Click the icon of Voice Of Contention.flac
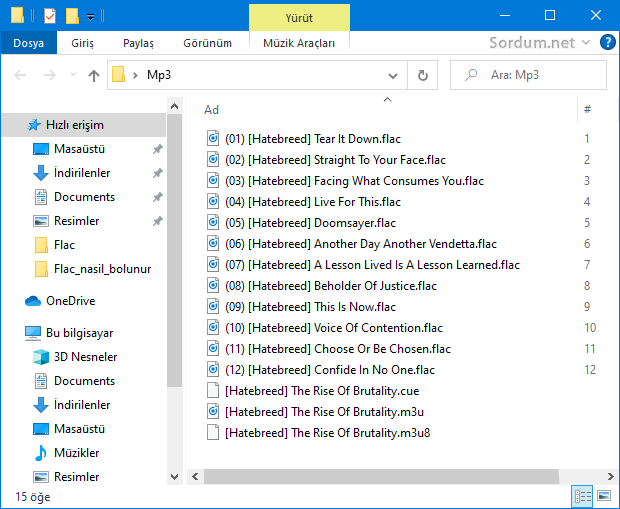The height and width of the screenshot is (509, 620). point(213,327)
